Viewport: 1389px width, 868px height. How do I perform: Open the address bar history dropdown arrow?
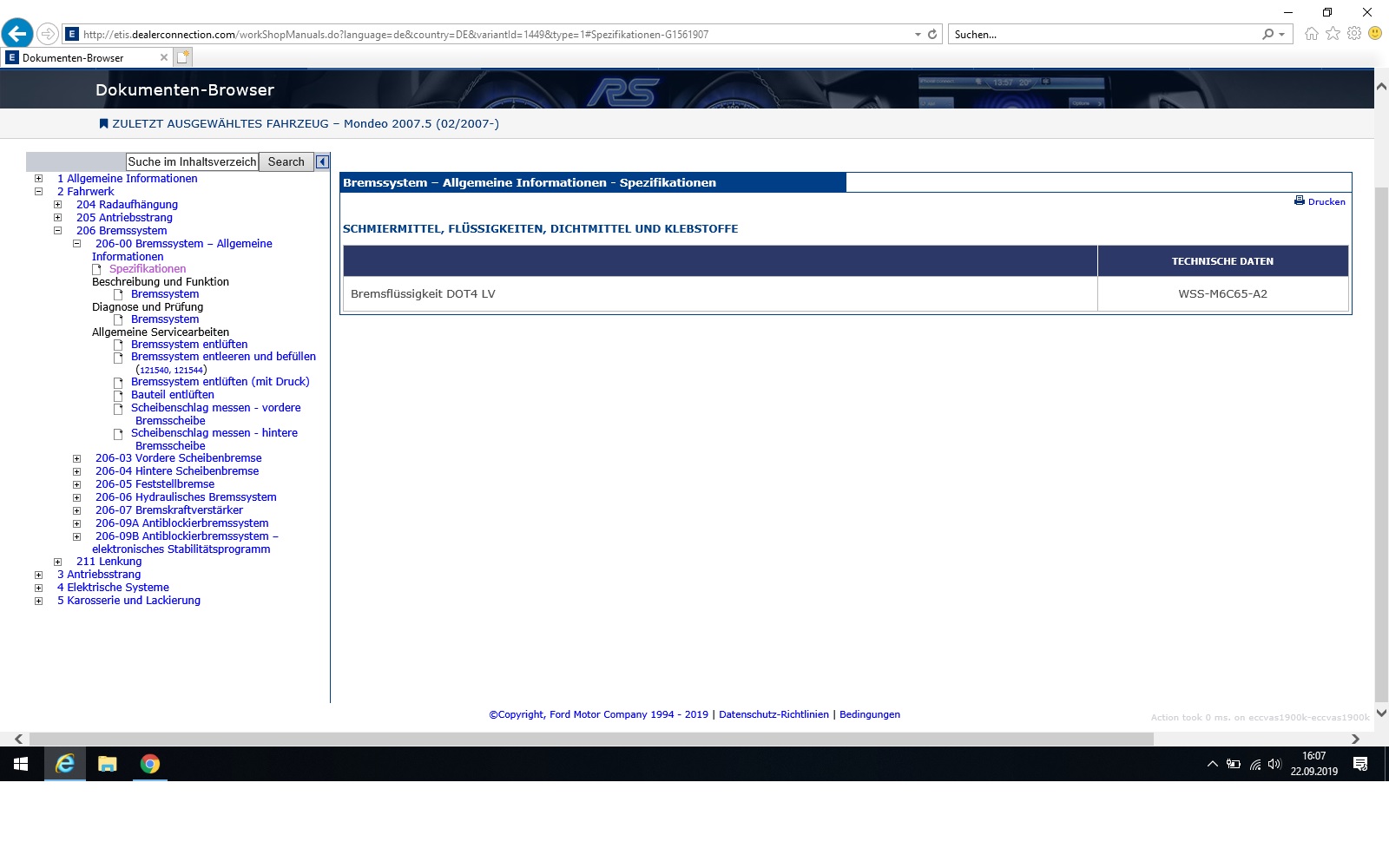pyautogui.click(x=918, y=35)
